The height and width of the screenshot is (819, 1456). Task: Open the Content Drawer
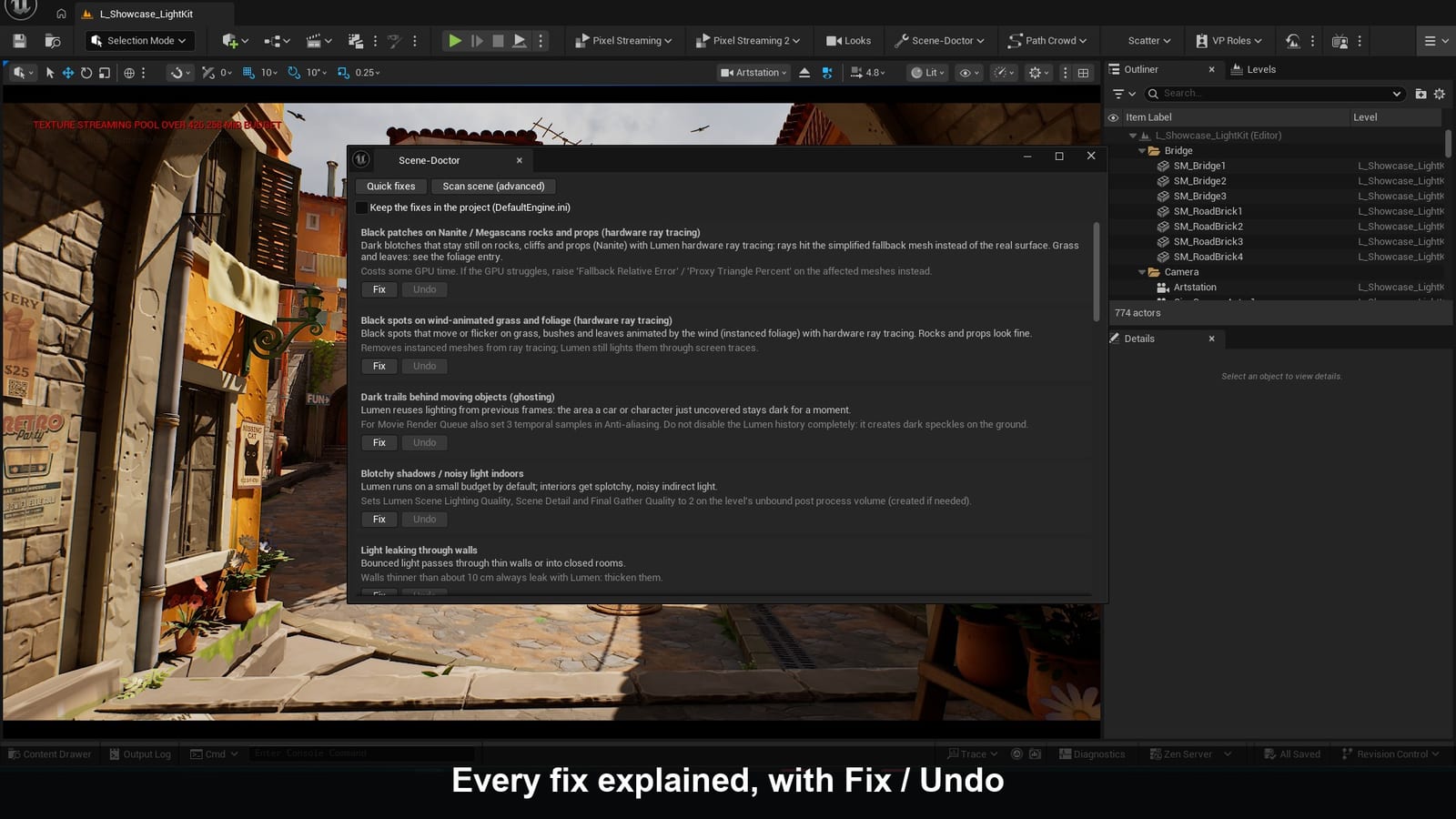coord(49,754)
